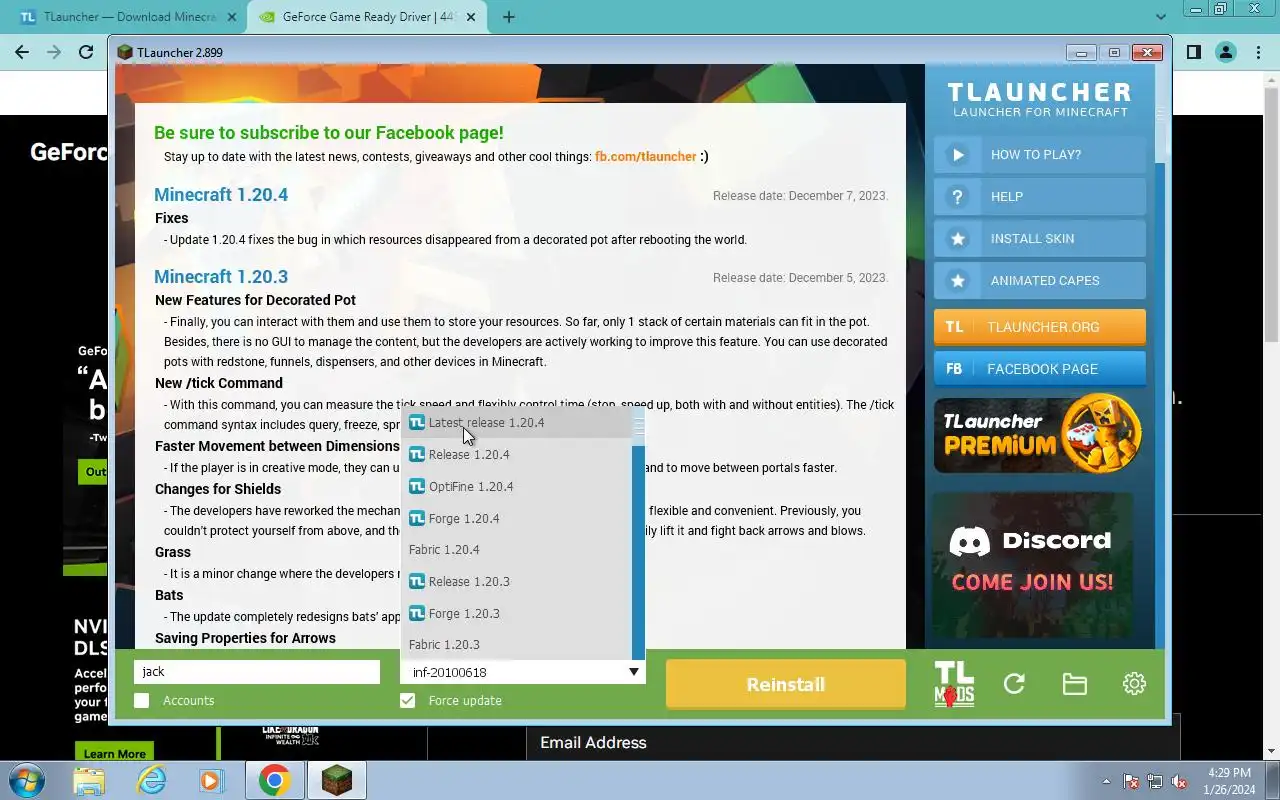This screenshot has width=1280, height=800.
Task: Click TL icon next to OptiFine 1.20.4
Action: tap(417, 487)
